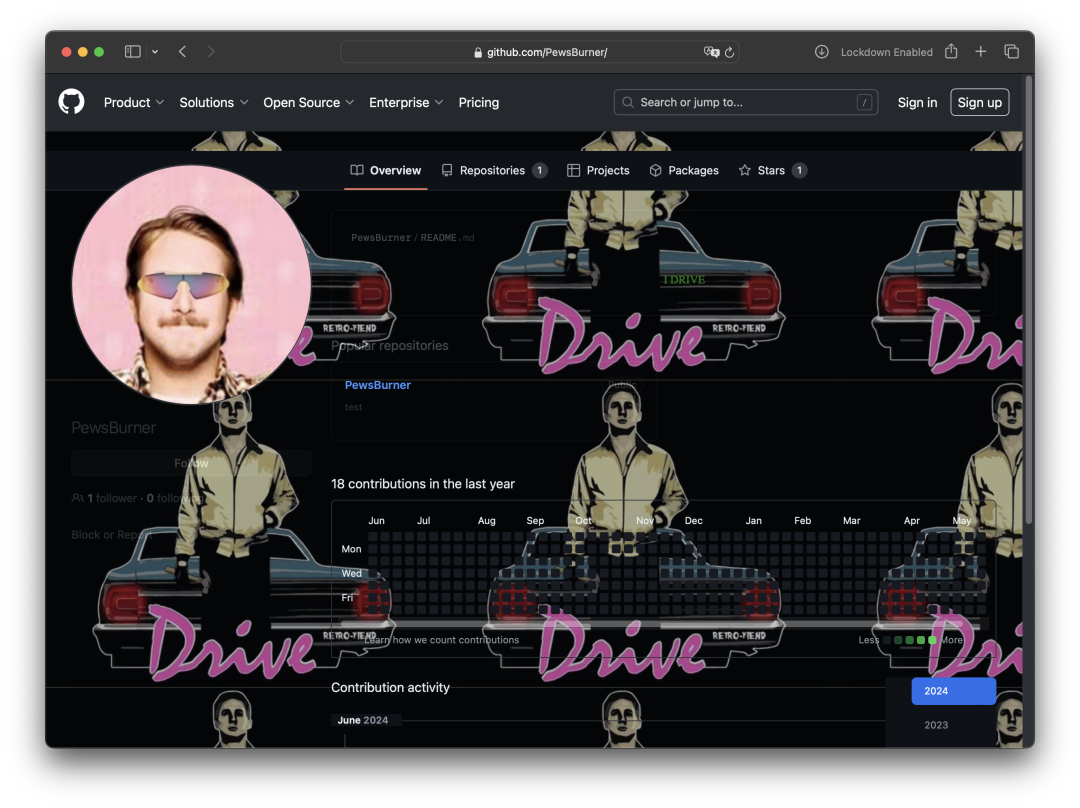
Task: Click the translate icon in address bar
Action: (x=711, y=52)
